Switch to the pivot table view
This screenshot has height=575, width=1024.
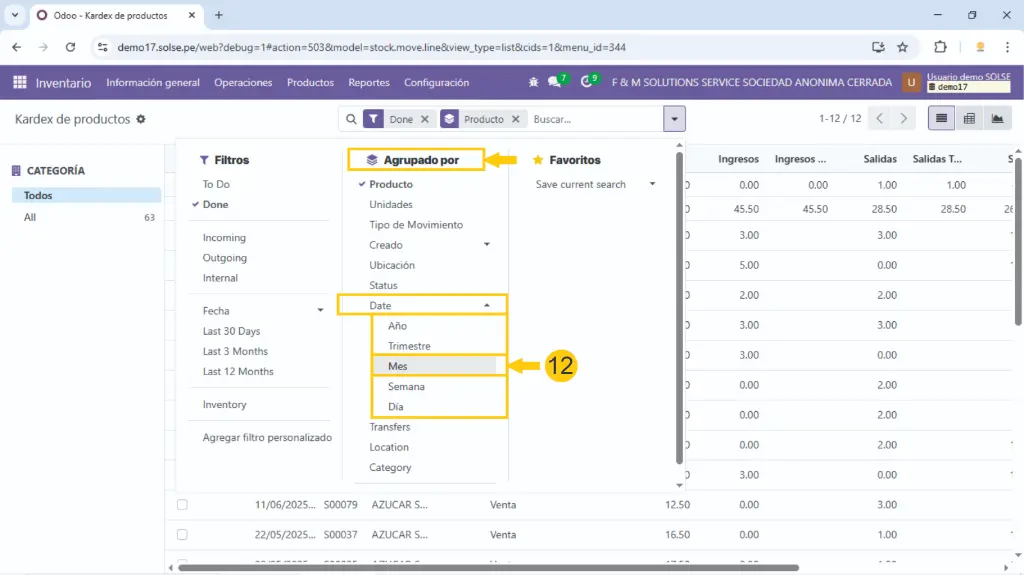(x=969, y=119)
